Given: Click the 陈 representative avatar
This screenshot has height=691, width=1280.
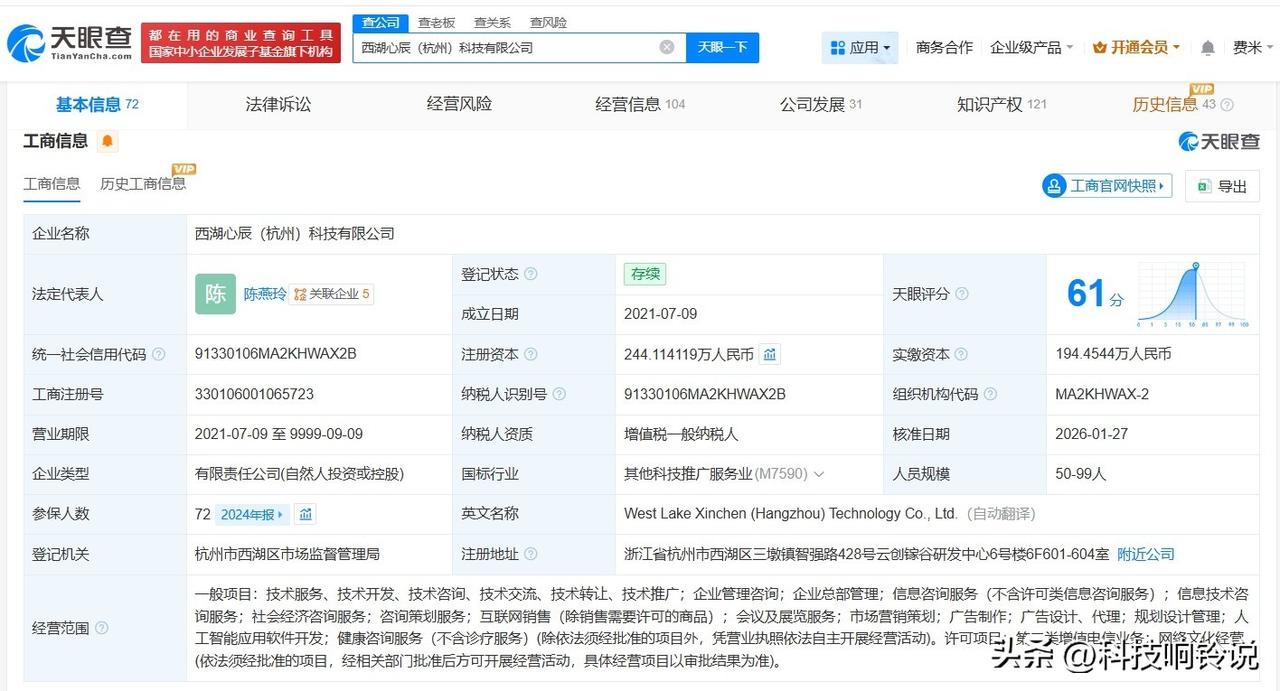Looking at the screenshot, I should [x=215, y=294].
